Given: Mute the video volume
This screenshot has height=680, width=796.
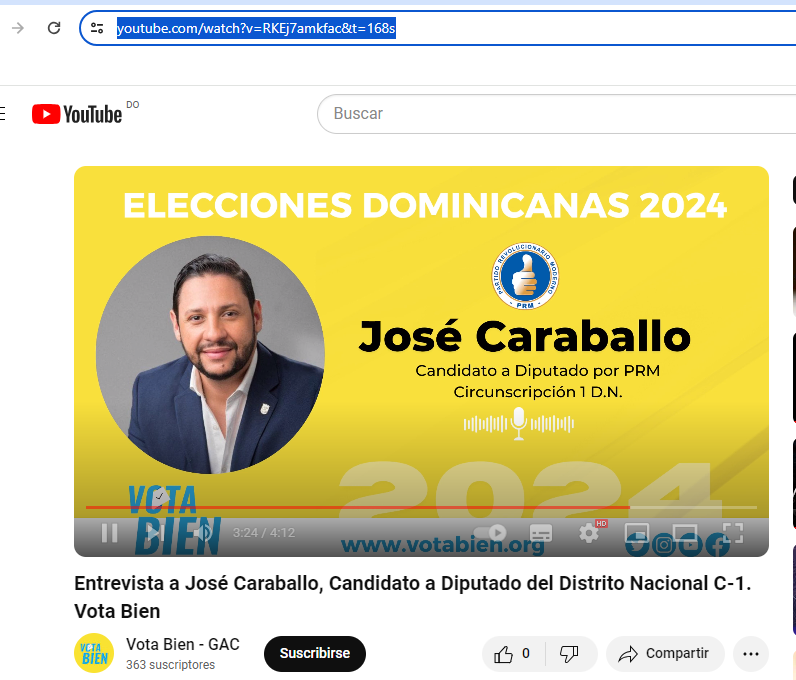Looking at the screenshot, I should tap(203, 533).
